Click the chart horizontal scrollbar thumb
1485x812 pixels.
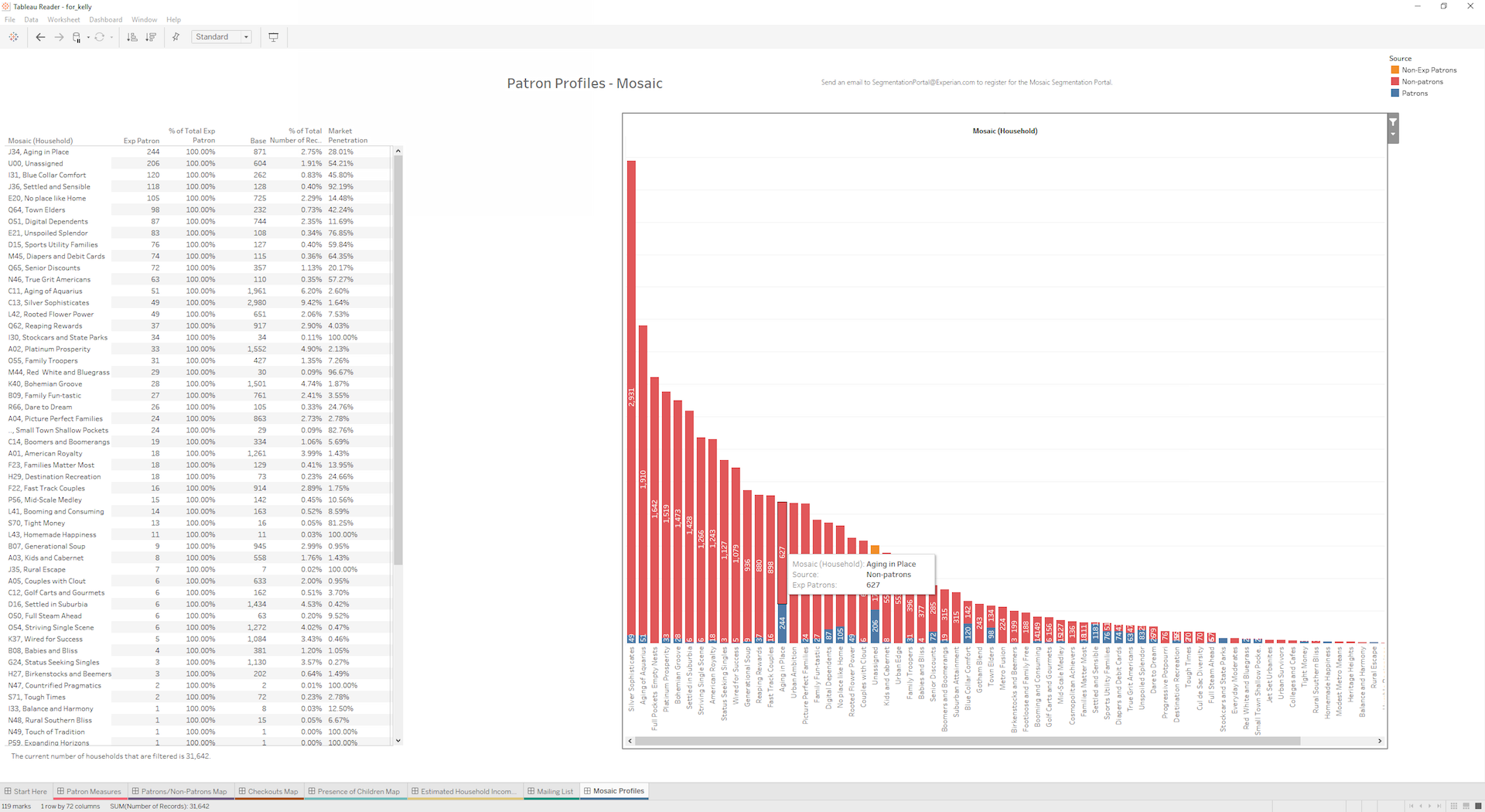[x=967, y=741]
